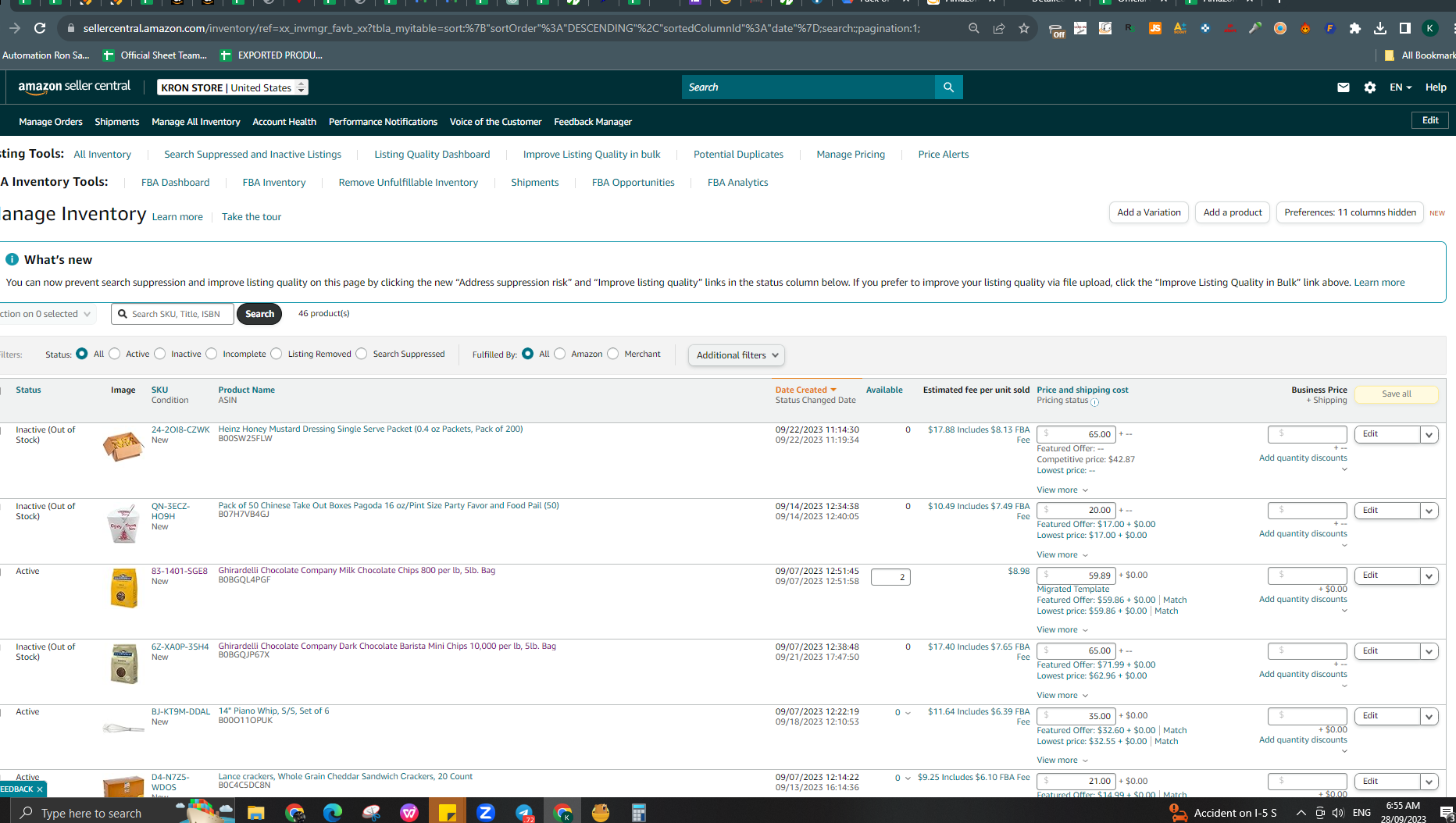Expand View more under Heinz Honey Mustard pricing
Image resolution: width=1456 pixels, height=823 pixels.
point(1062,490)
